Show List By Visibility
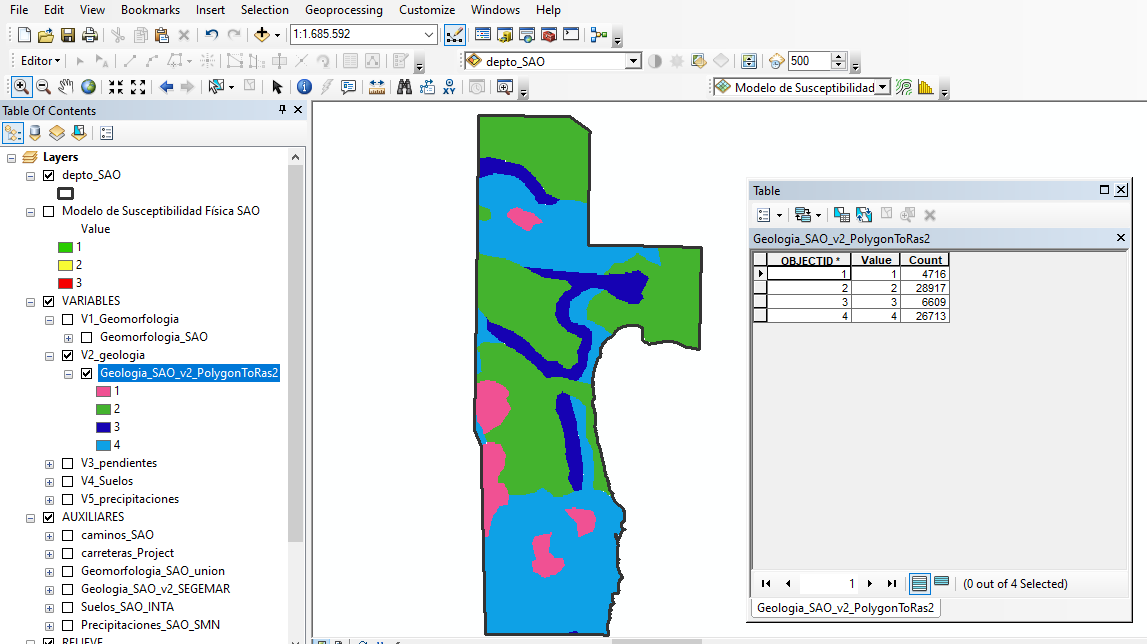Screen dimensions: 1147x644 [57, 132]
